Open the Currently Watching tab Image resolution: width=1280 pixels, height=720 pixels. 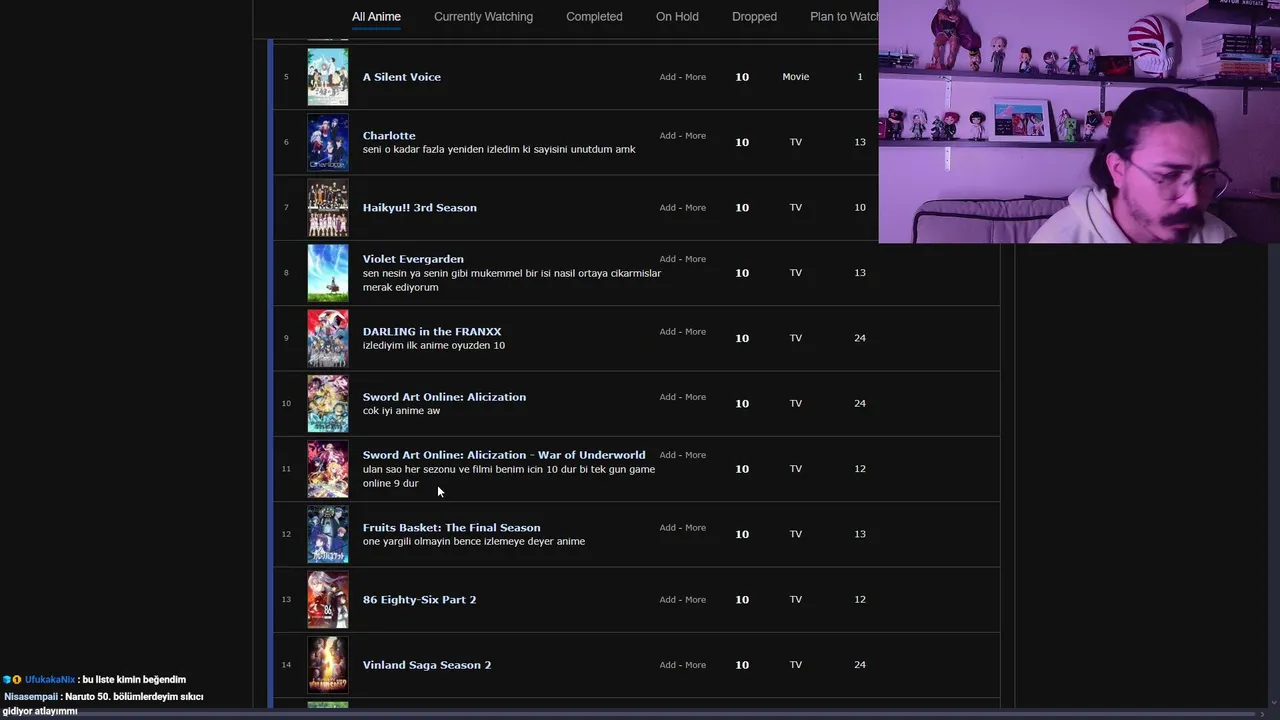point(483,17)
